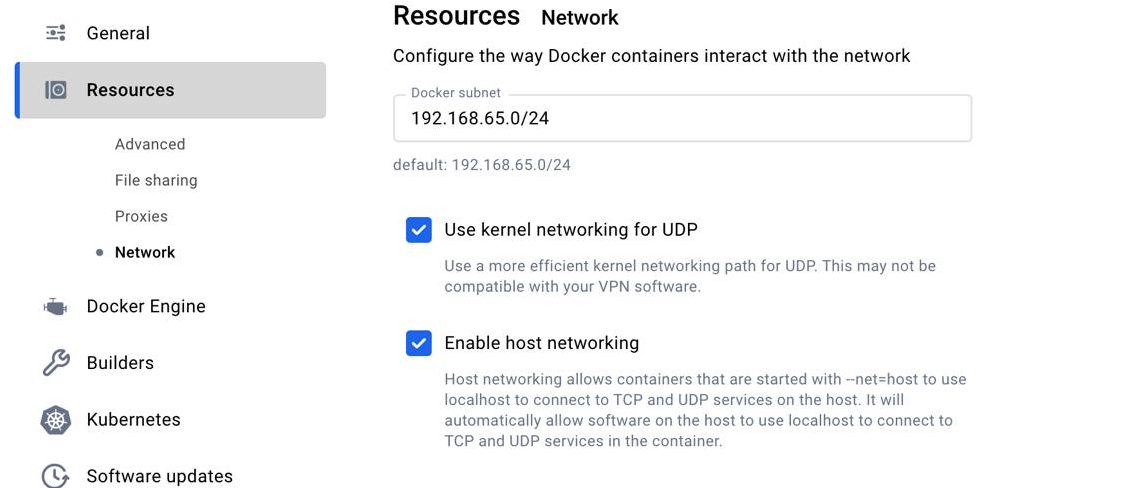Click the Docker Engine whale icon
The height and width of the screenshot is (488, 1124).
[55, 307]
